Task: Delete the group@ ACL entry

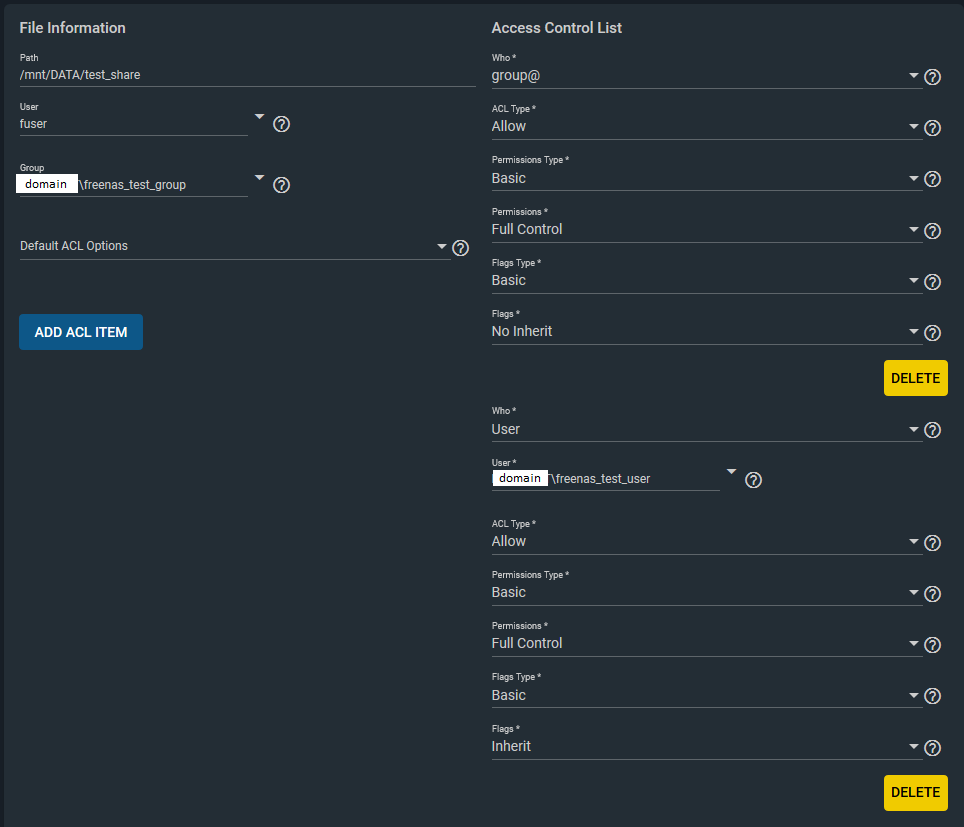Action: pyautogui.click(x=915, y=378)
